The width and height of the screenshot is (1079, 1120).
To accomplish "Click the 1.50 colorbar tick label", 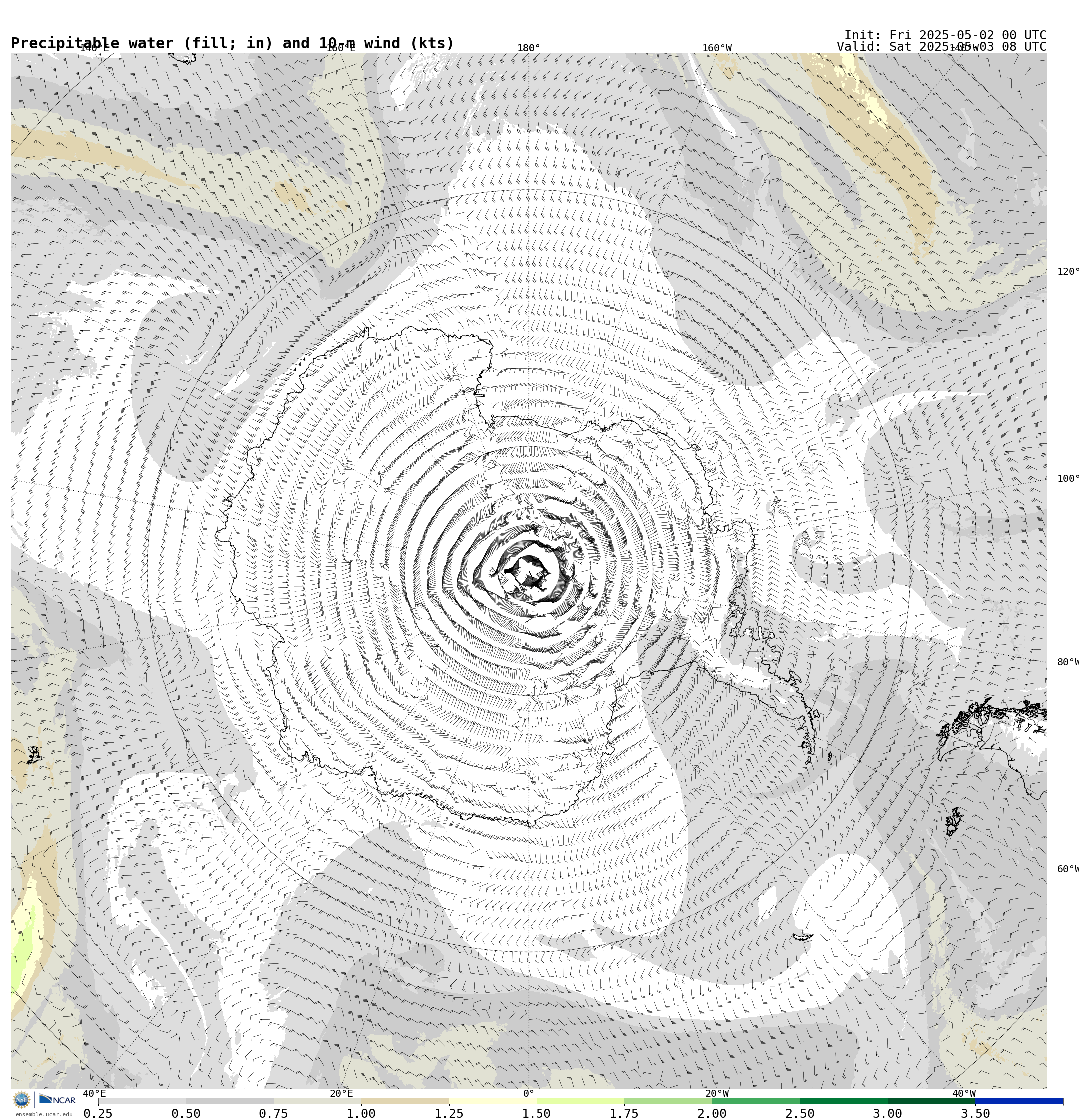I will coord(537,1113).
